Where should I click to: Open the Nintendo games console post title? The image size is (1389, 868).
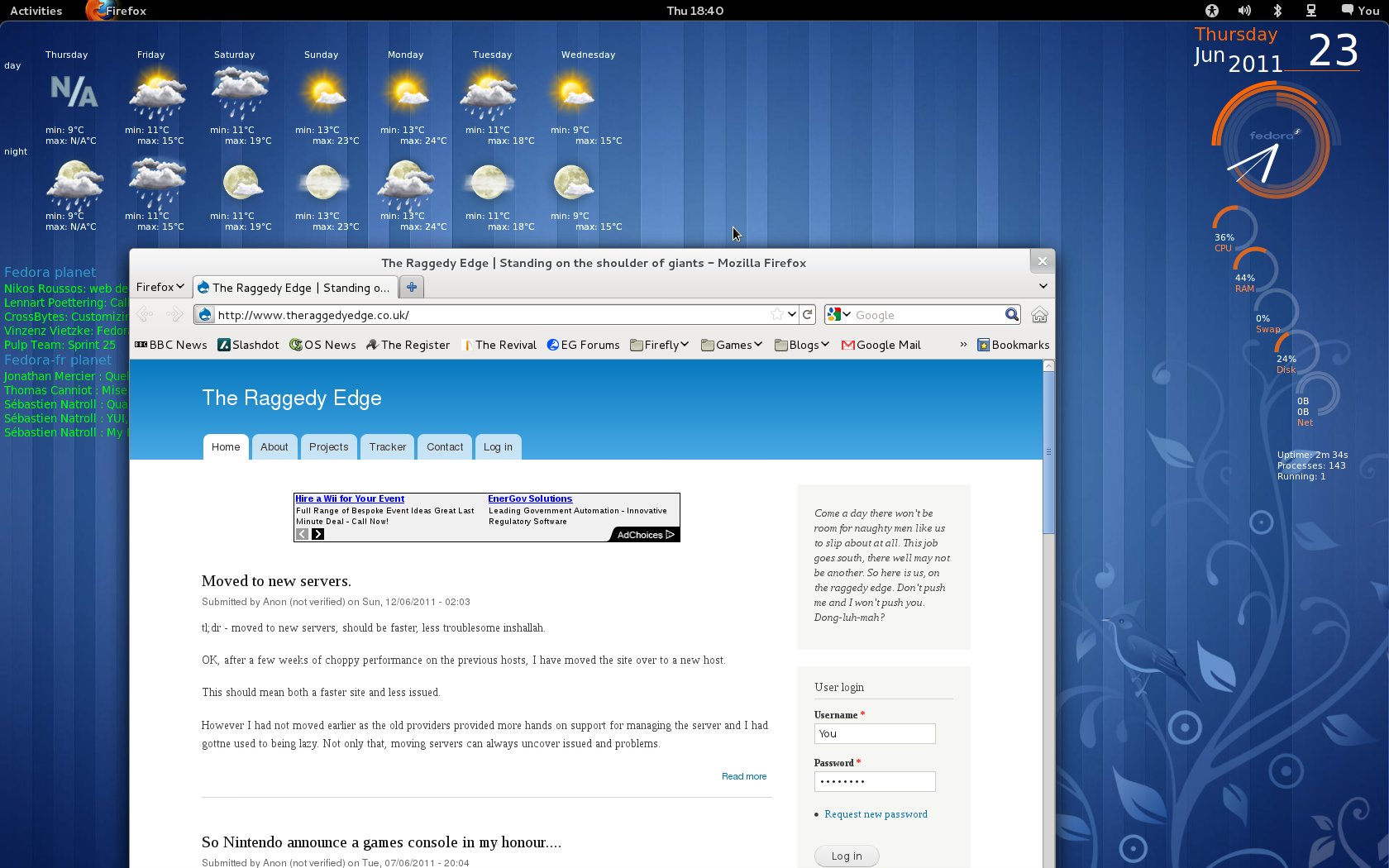tap(381, 842)
